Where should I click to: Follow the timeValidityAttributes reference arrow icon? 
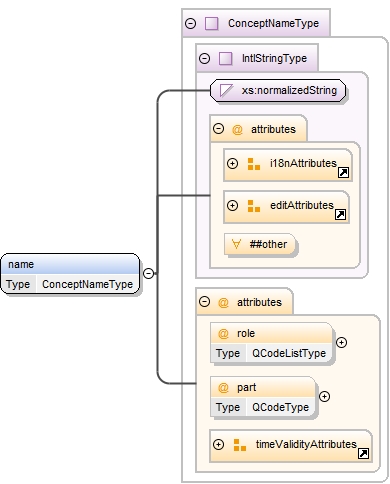(363, 453)
